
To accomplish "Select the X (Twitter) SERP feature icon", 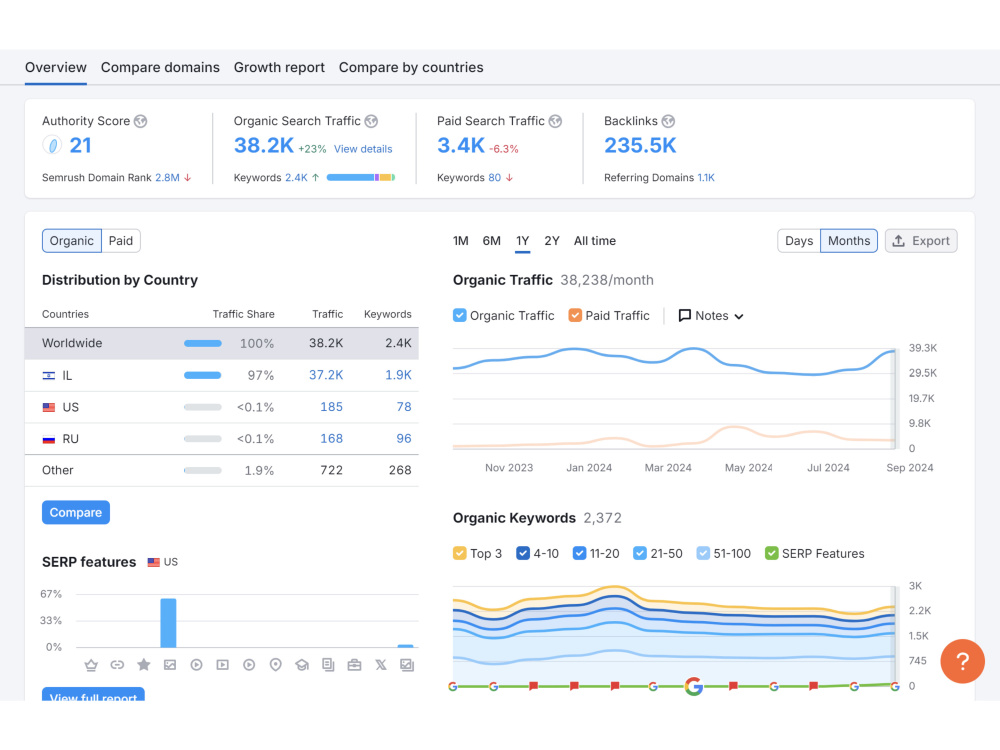I will click(x=381, y=665).
